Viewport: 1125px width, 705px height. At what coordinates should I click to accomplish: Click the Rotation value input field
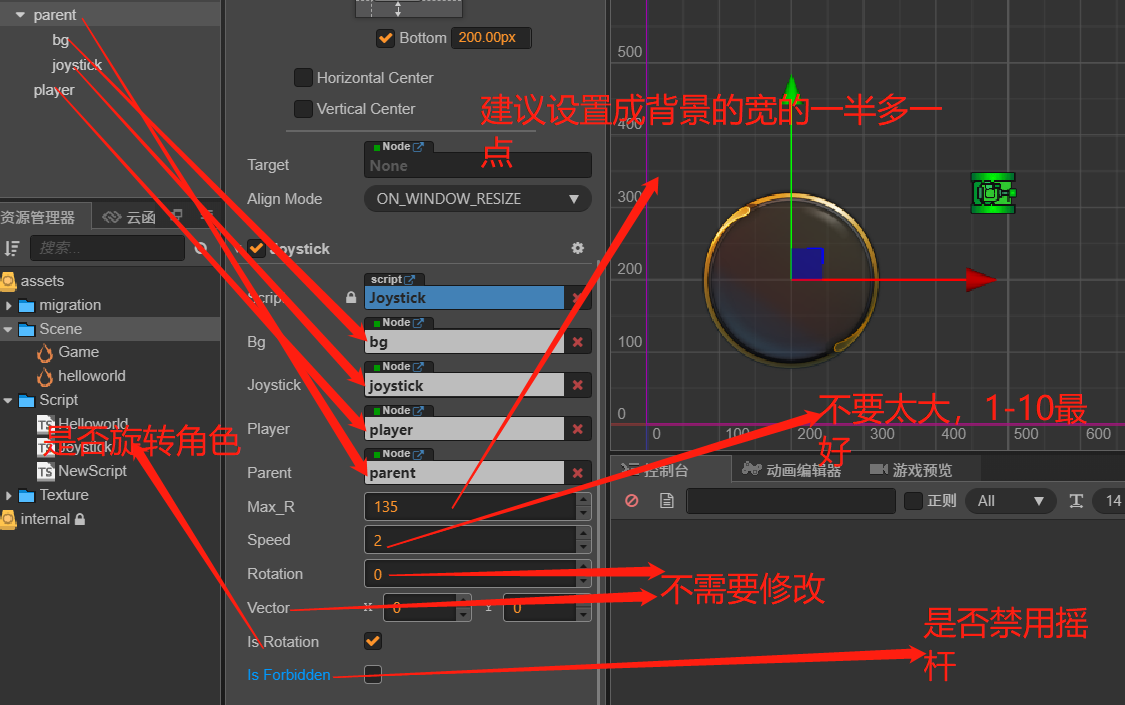coord(471,574)
